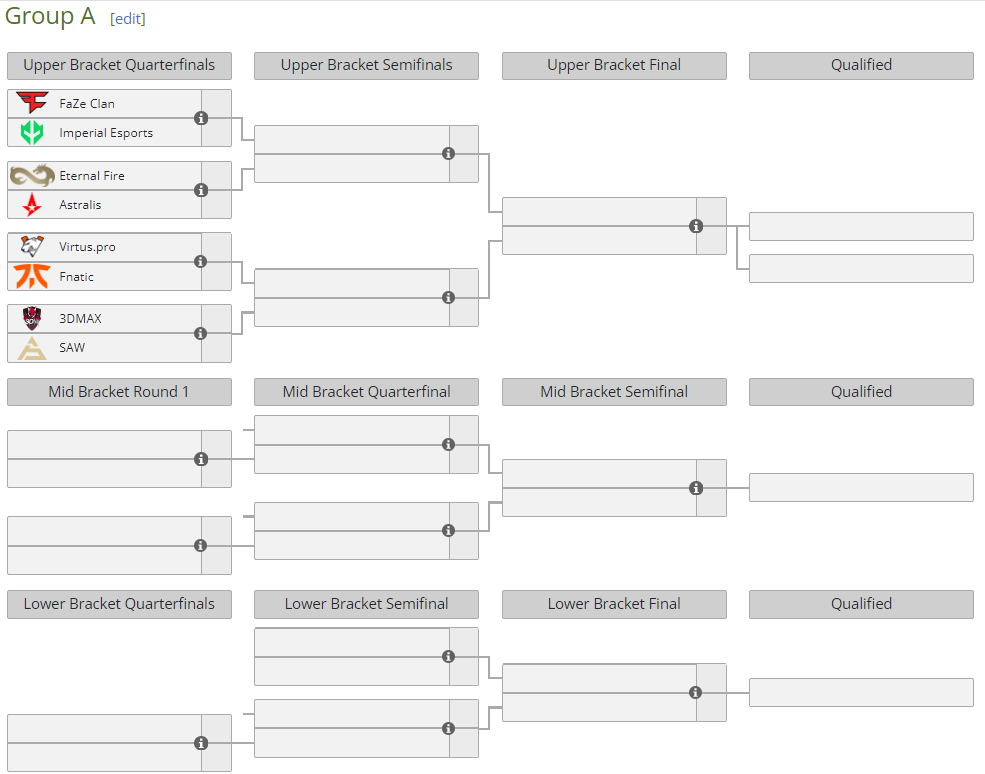The image size is (985, 774).
Task: Click the FaZe Clan logo icon
Action: point(32,103)
